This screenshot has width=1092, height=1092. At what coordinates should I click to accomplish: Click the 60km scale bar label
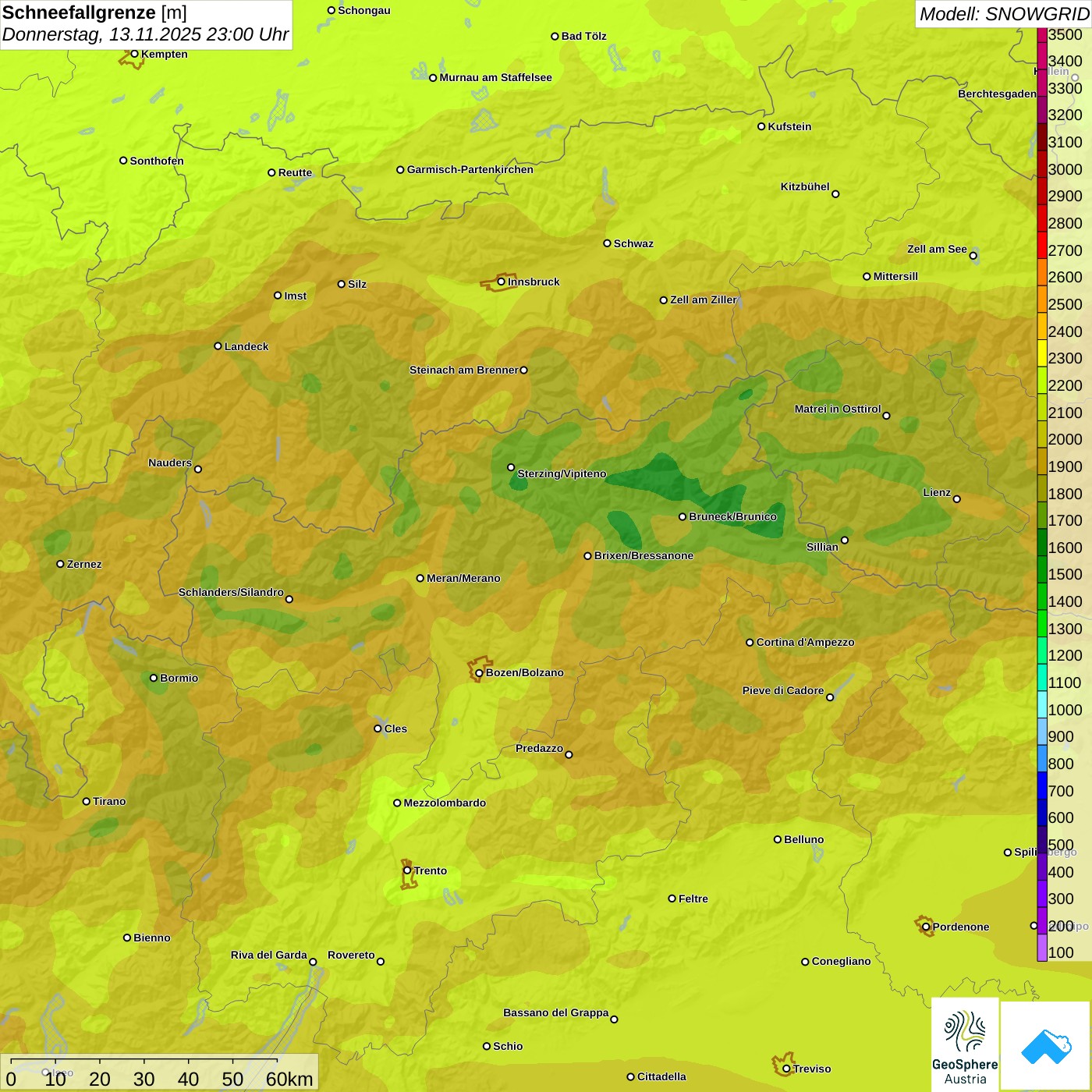pyautogui.click(x=289, y=1079)
